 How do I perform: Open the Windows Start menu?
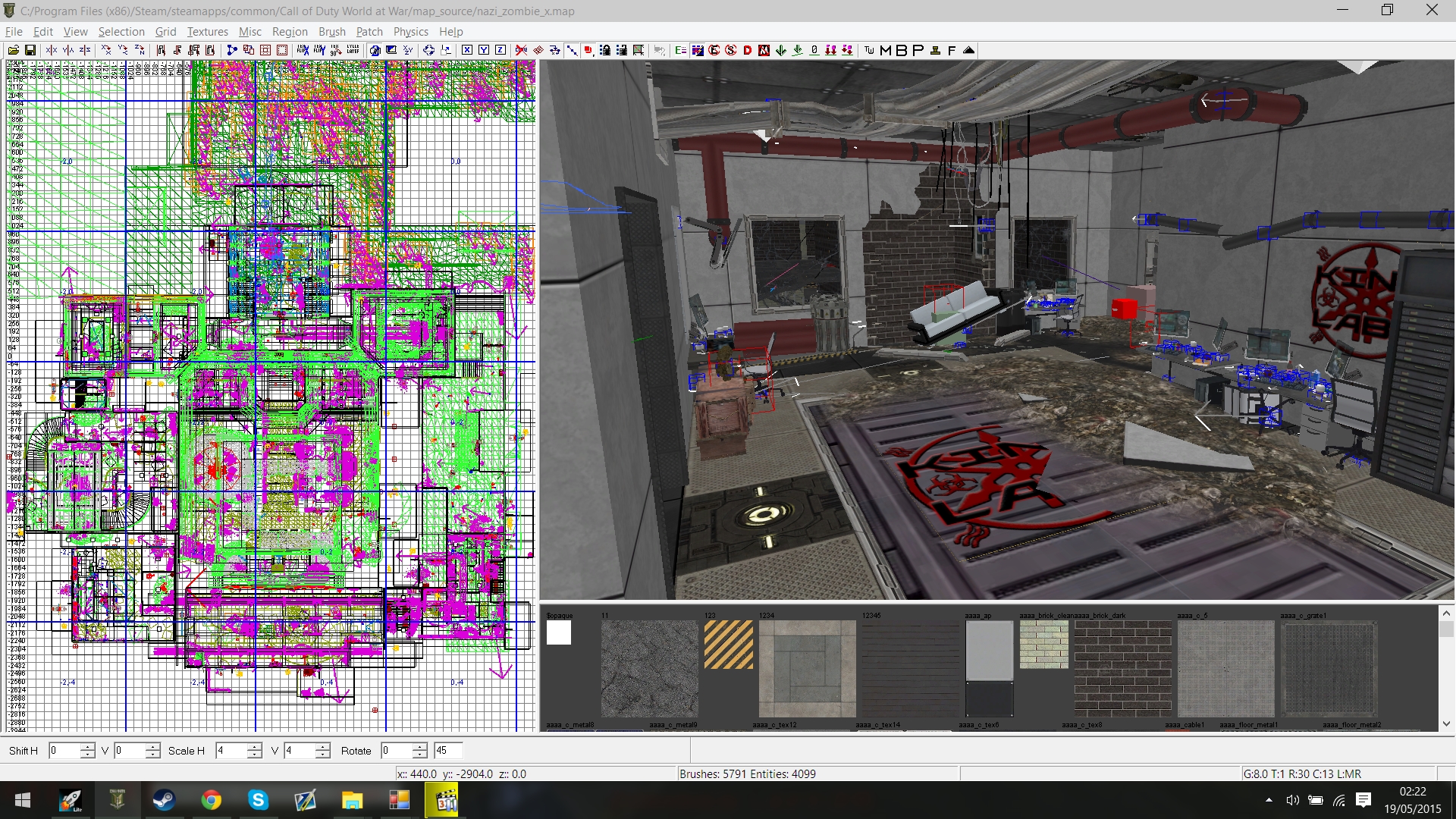pos(23,800)
